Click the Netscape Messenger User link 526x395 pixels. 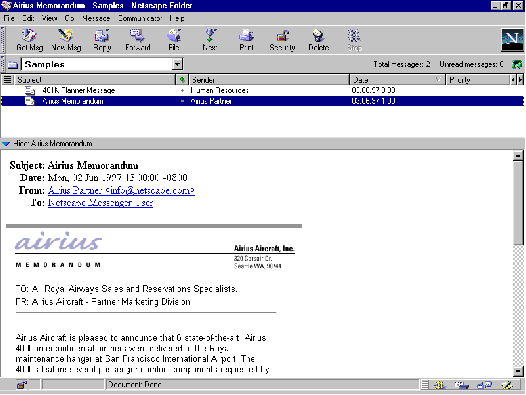(100, 203)
